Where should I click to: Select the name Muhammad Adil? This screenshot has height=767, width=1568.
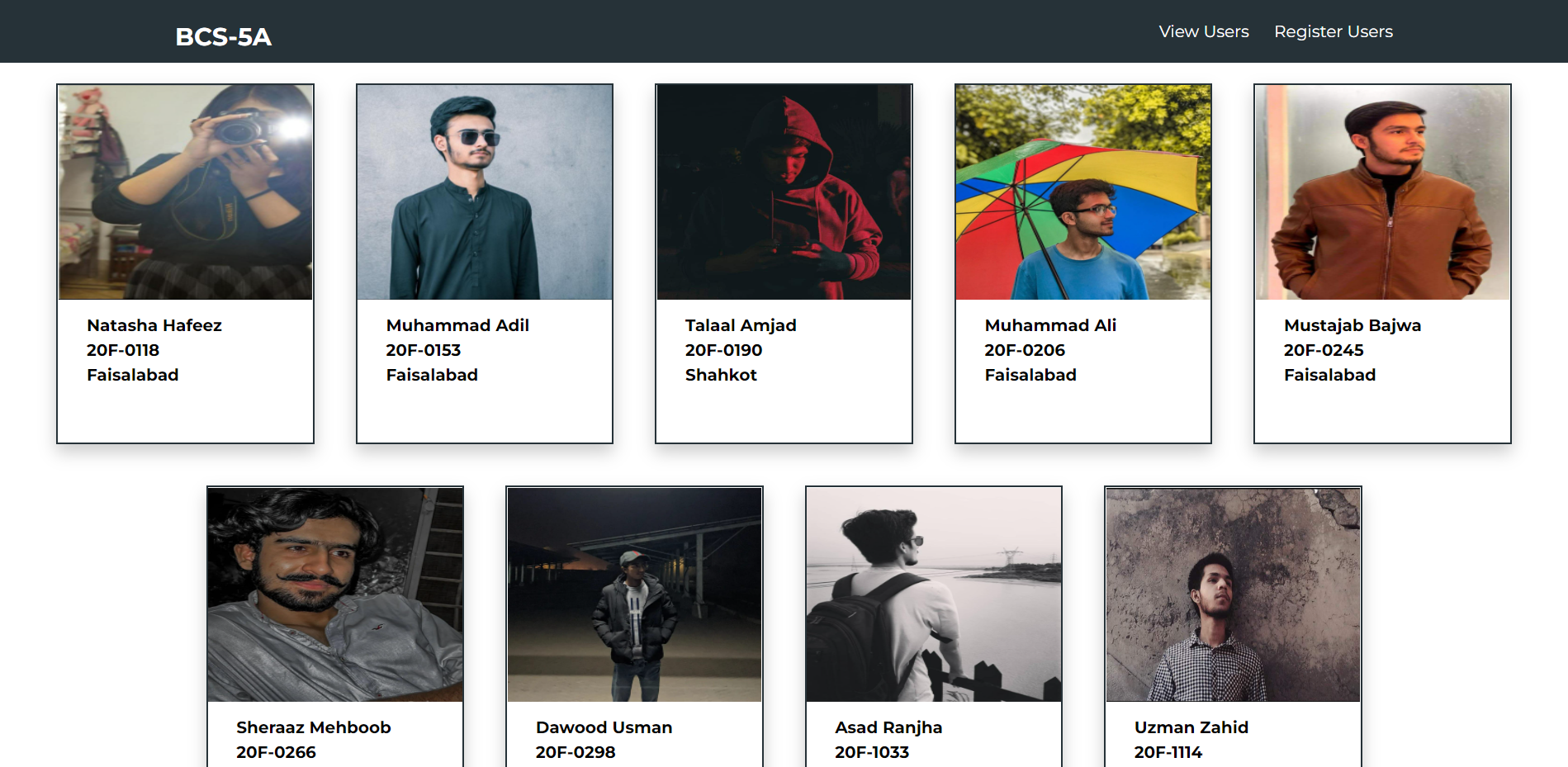[x=457, y=325]
